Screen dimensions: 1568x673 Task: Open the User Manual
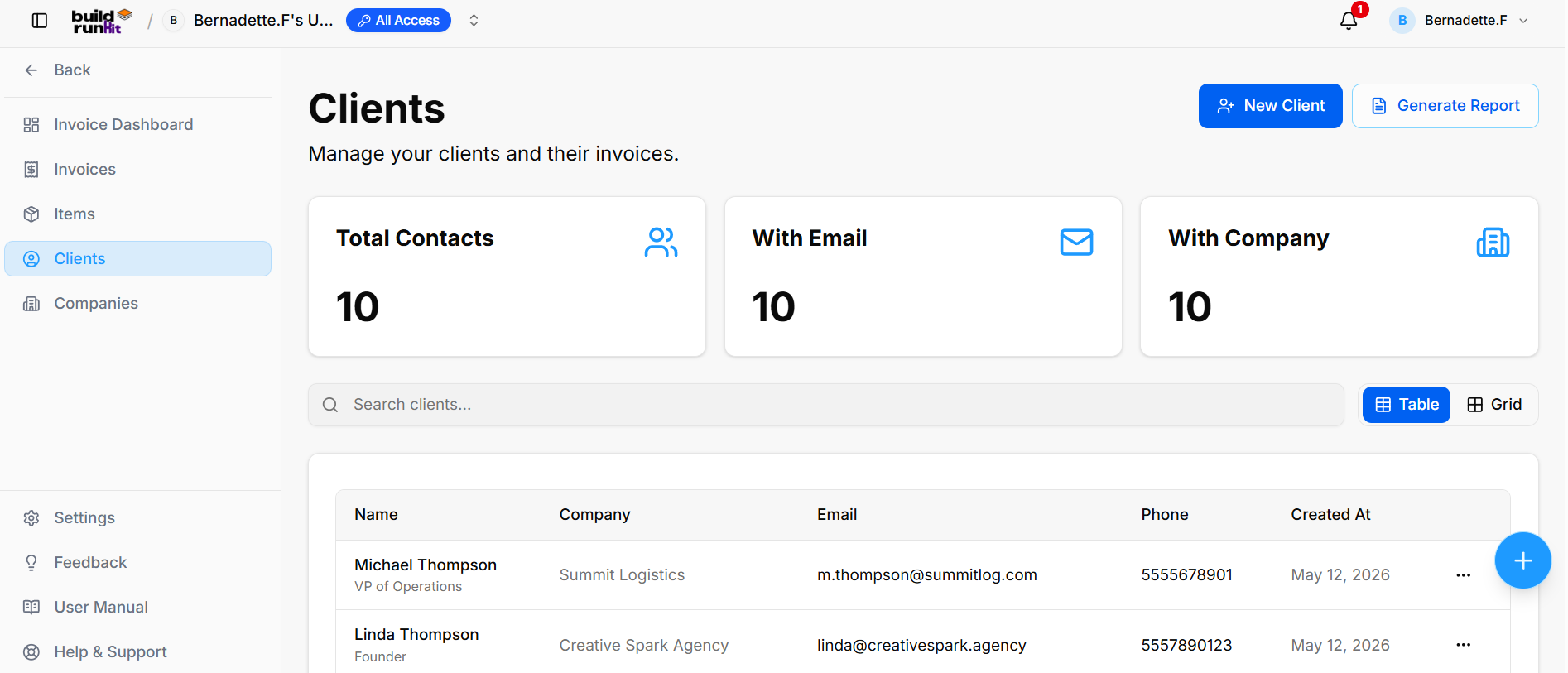(x=137, y=608)
